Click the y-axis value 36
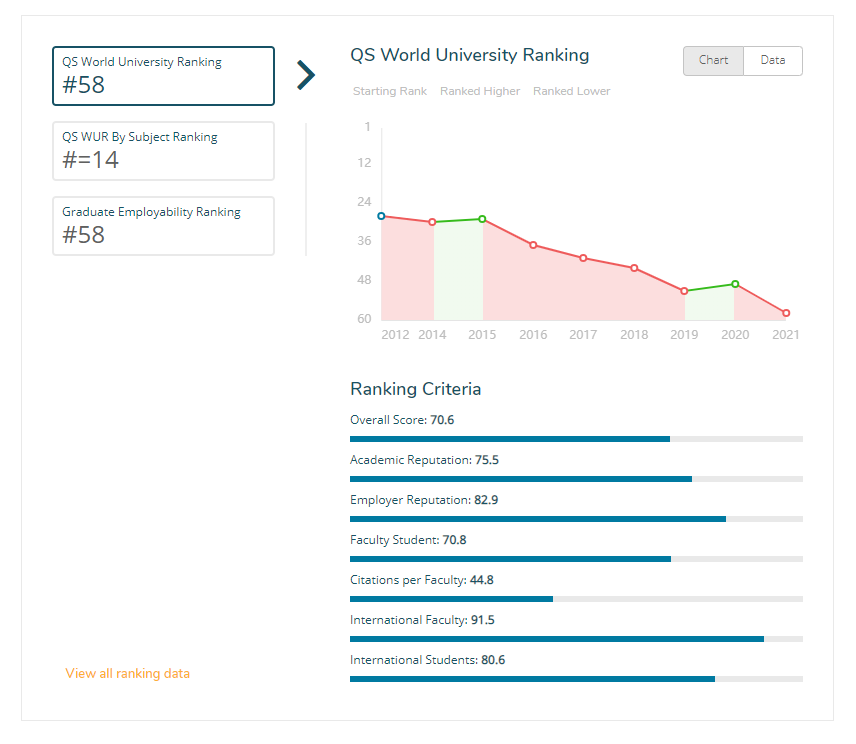Viewport: 856px width, 744px height. pyautogui.click(x=364, y=241)
